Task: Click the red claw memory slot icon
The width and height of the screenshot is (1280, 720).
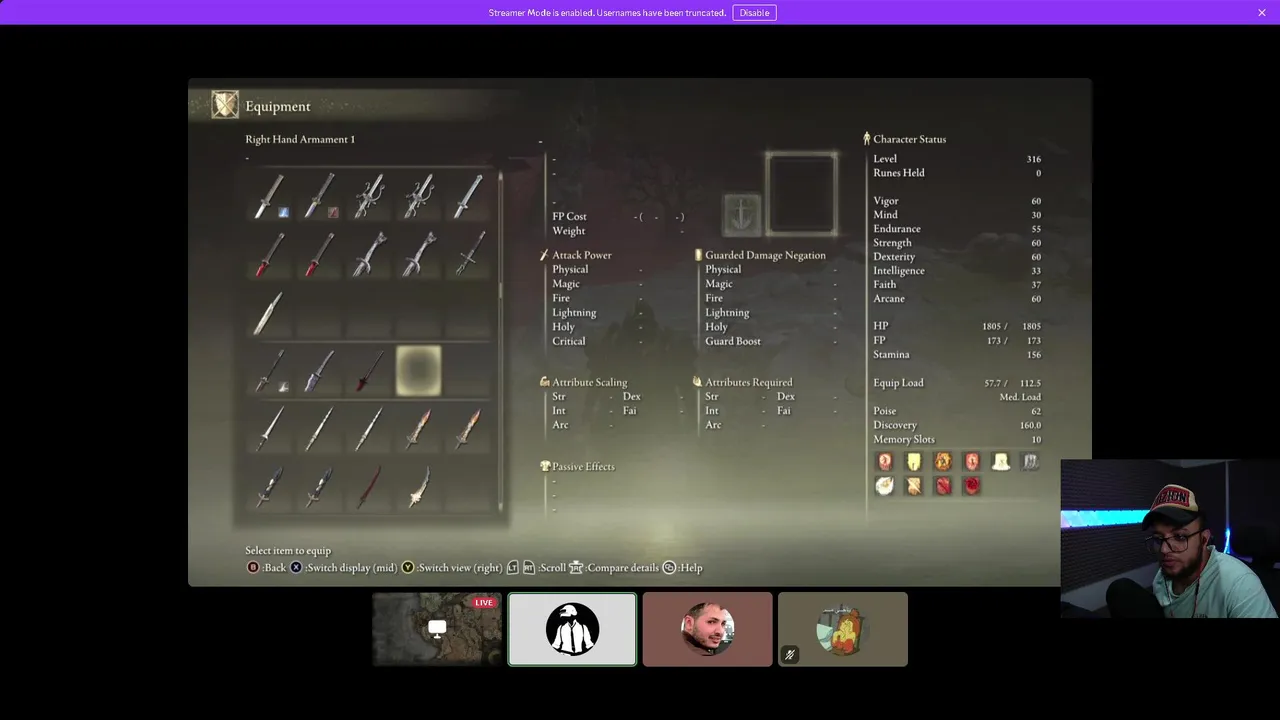Action: coord(943,486)
